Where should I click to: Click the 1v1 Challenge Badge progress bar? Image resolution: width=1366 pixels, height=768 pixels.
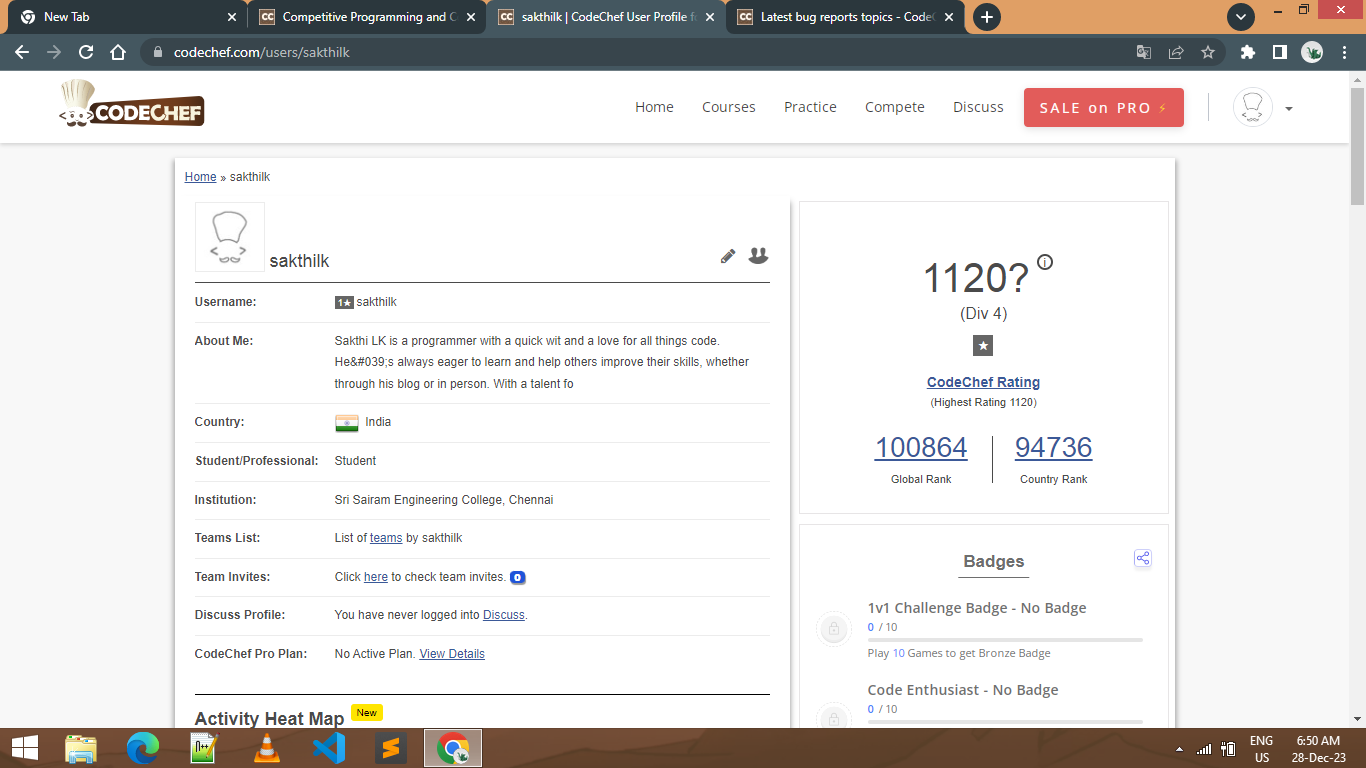click(1005, 640)
